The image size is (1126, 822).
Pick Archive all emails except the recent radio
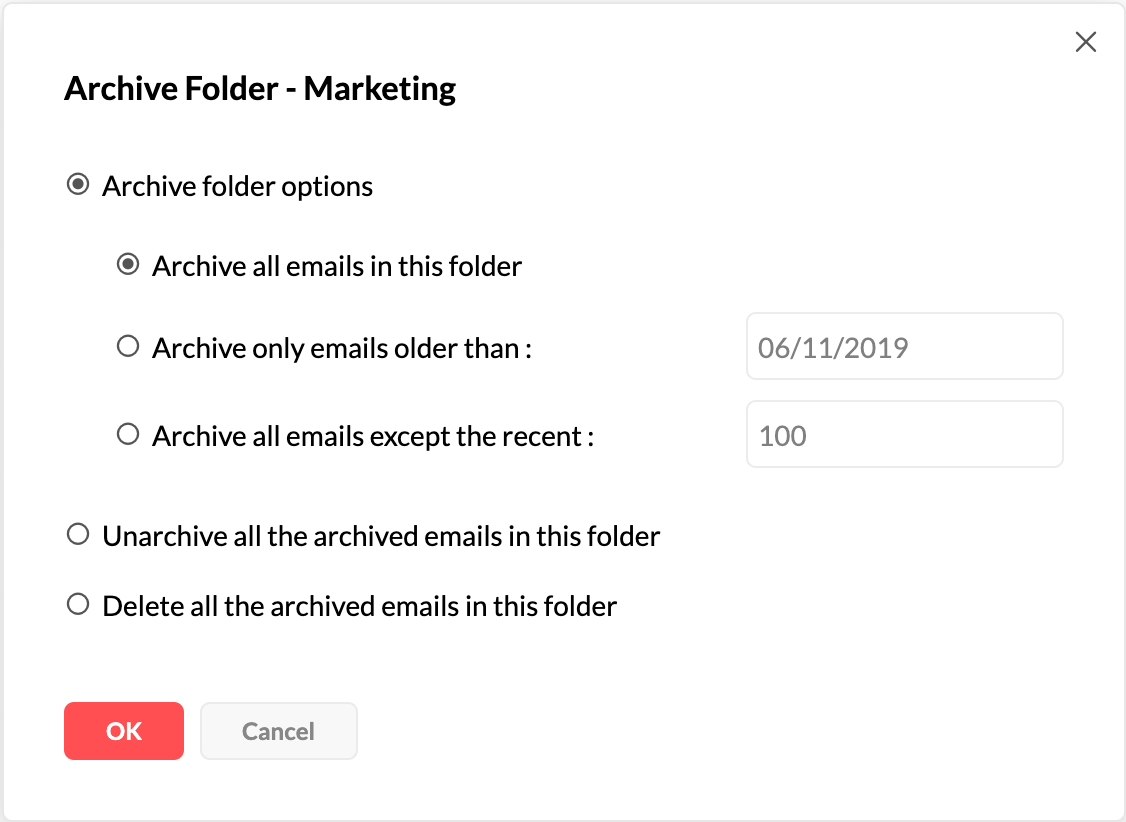[x=127, y=435]
